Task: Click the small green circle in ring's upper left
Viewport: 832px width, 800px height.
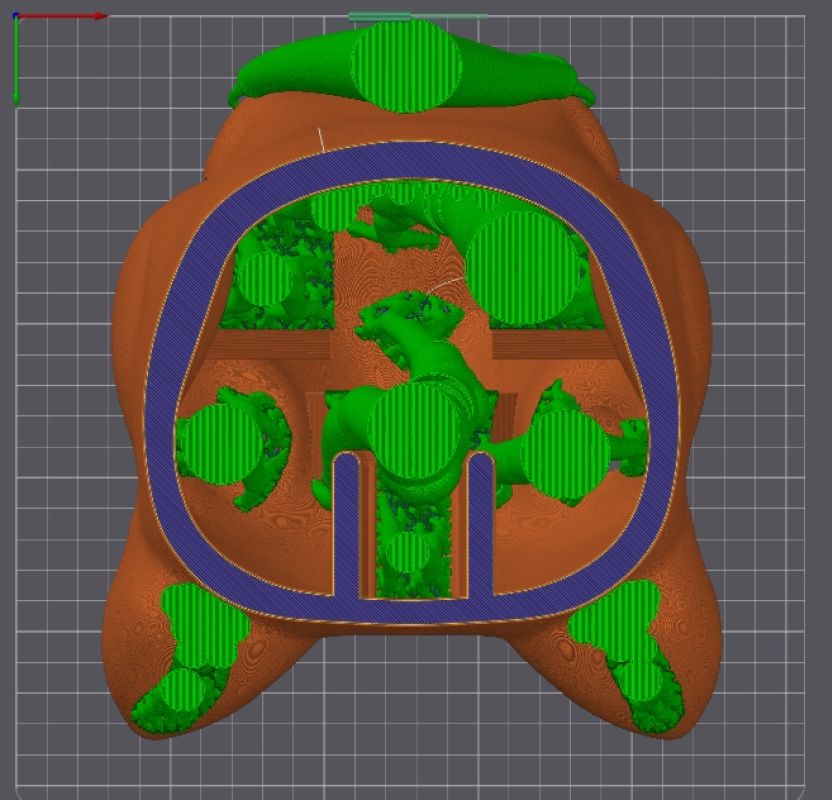Action: 265,280
